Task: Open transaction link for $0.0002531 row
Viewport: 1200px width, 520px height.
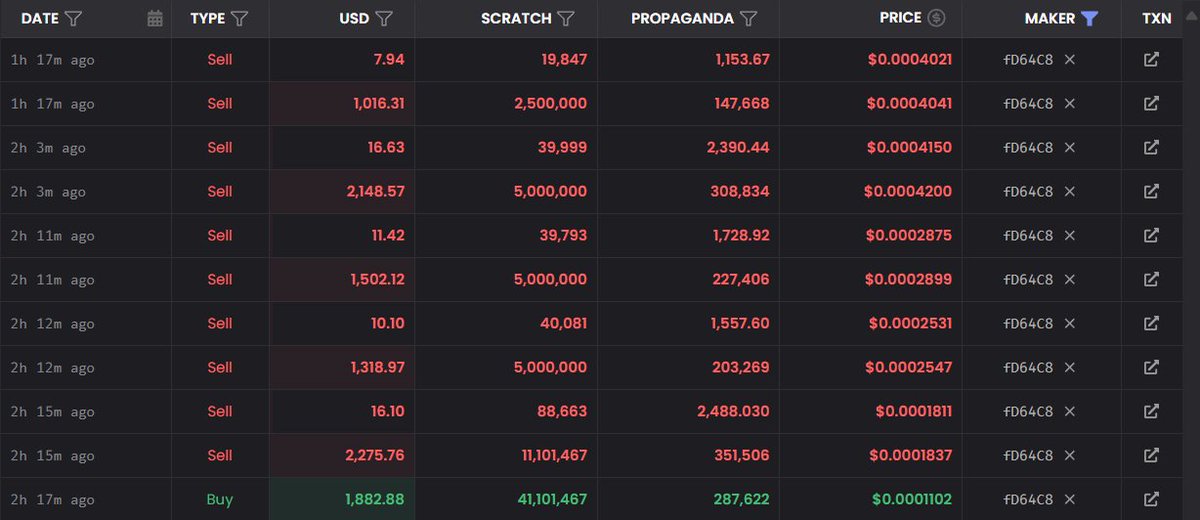Action: click(x=1151, y=324)
